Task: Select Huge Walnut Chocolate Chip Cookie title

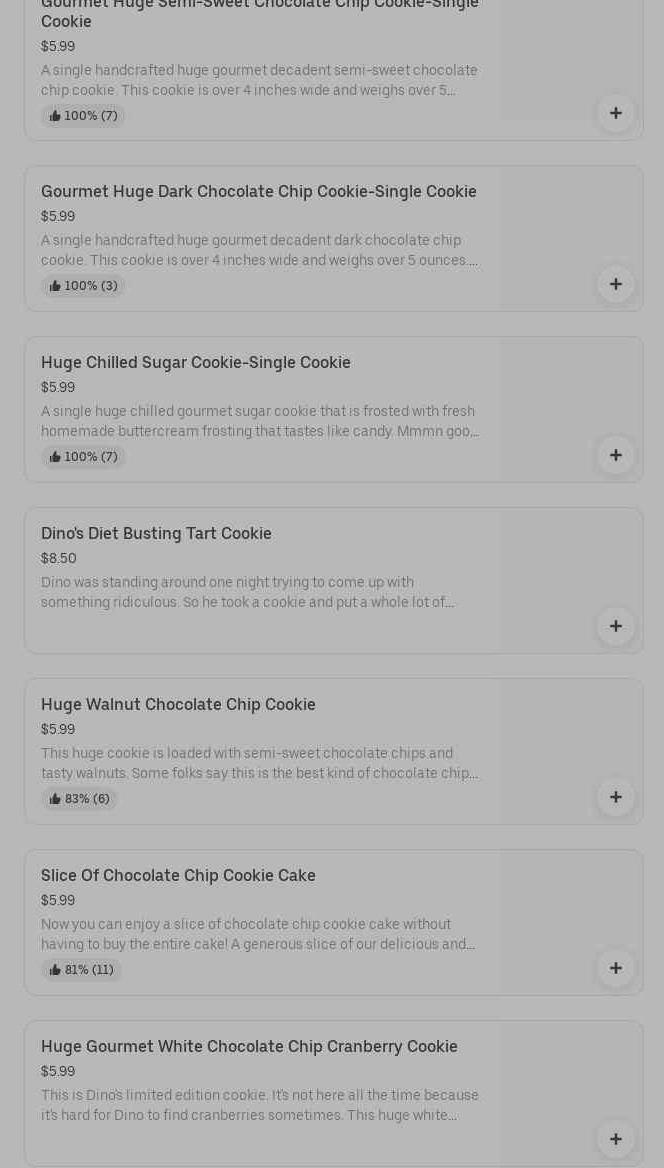Action: (x=178, y=704)
